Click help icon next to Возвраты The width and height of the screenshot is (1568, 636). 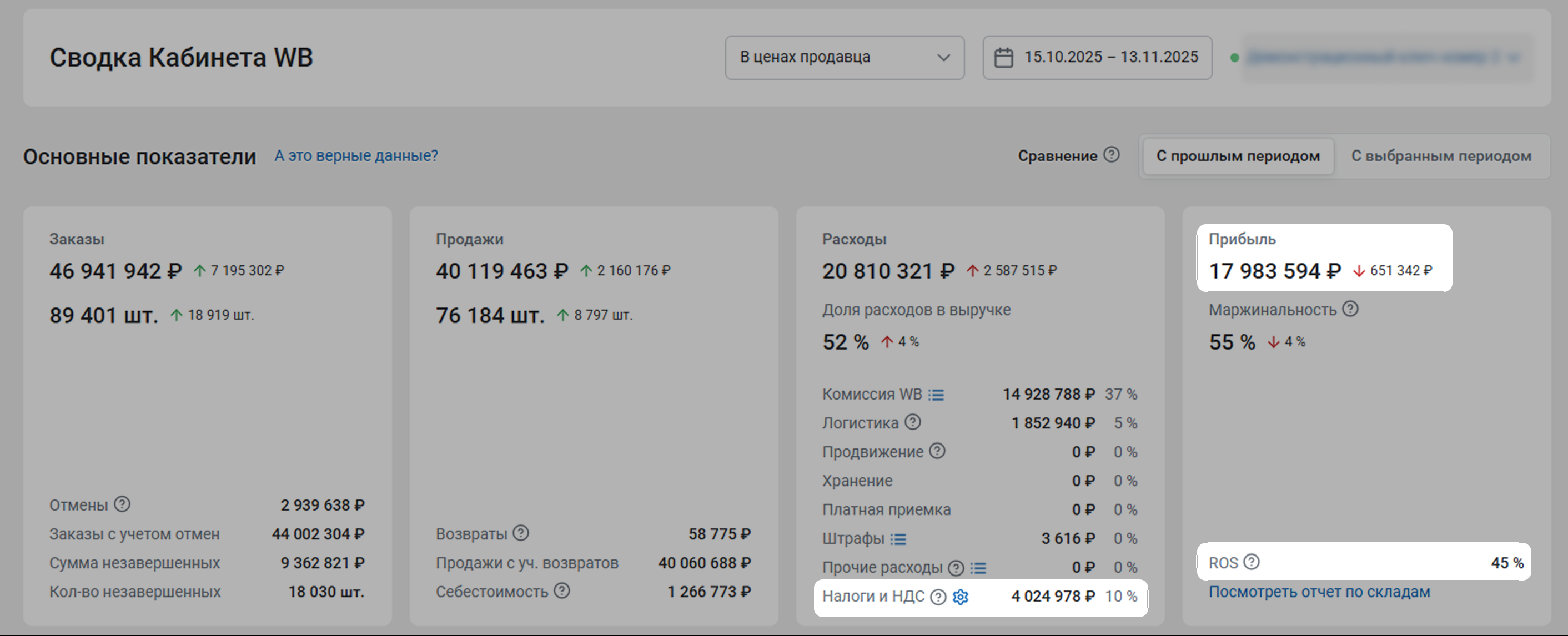click(x=520, y=533)
